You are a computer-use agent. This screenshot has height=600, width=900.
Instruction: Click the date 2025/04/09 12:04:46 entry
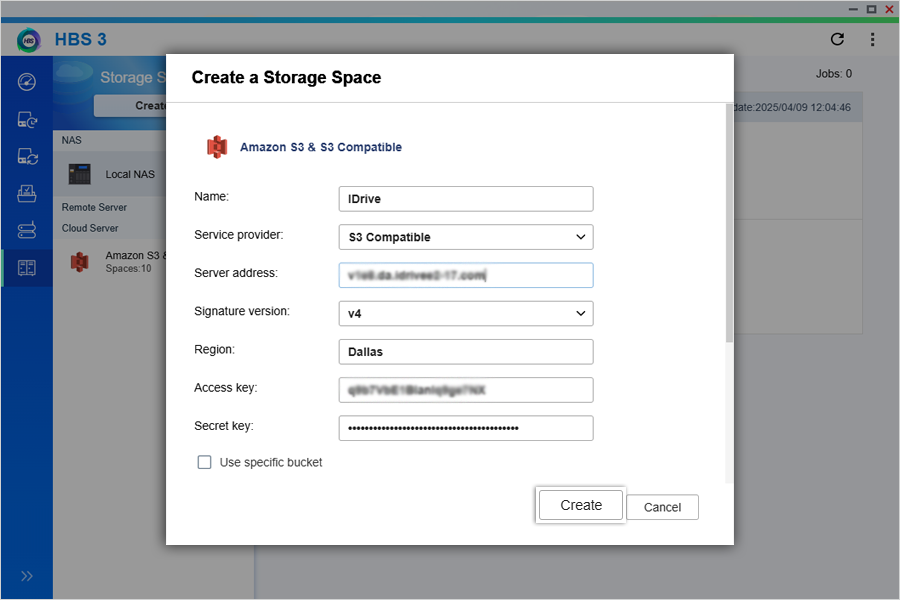click(793, 107)
